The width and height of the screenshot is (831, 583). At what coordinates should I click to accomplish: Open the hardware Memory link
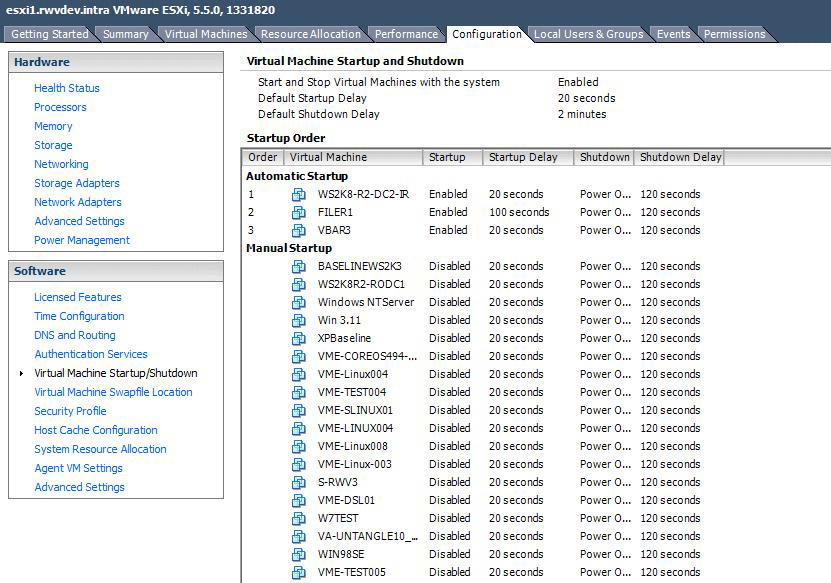pos(53,126)
